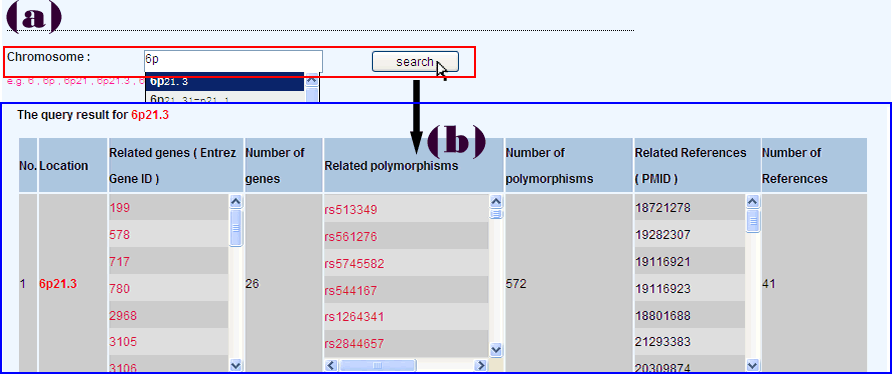The height and width of the screenshot is (374, 892).
Task: Click polymorphisms horizontal scroll-left arrow
Action: click(x=332, y=365)
